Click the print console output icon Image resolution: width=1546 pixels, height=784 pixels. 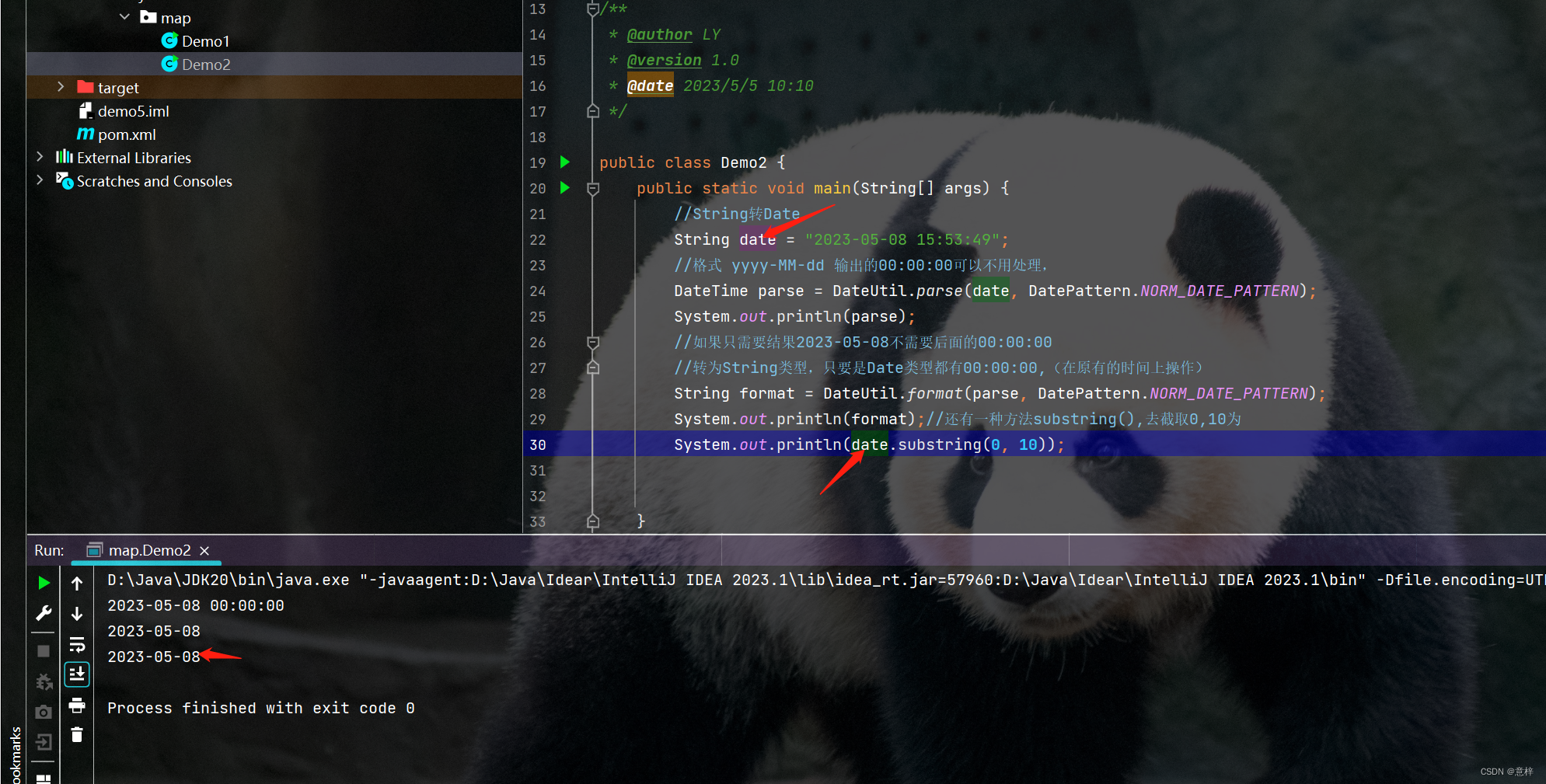click(77, 705)
